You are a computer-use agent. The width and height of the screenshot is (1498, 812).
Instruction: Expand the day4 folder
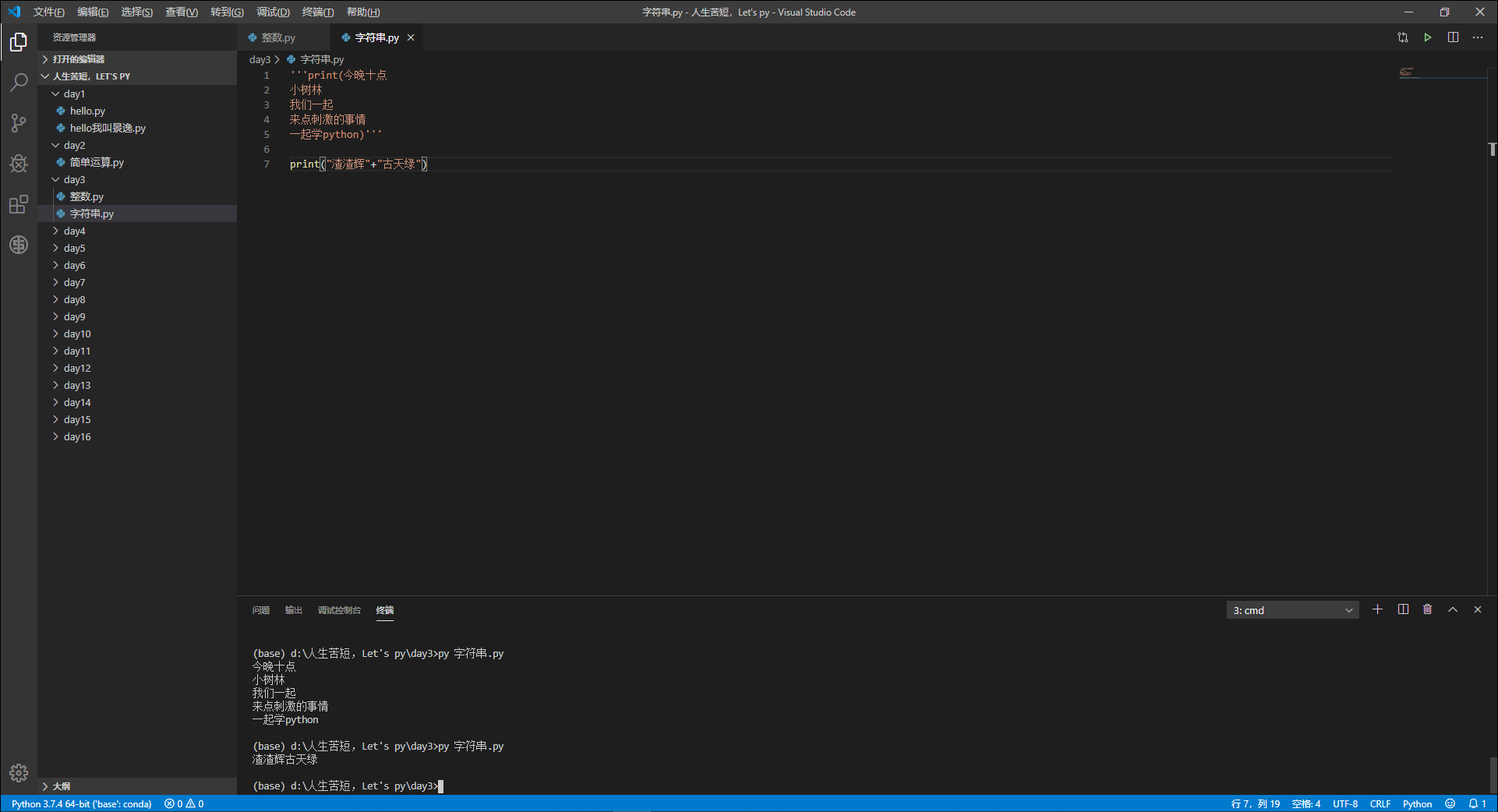pyautogui.click(x=136, y=231)
